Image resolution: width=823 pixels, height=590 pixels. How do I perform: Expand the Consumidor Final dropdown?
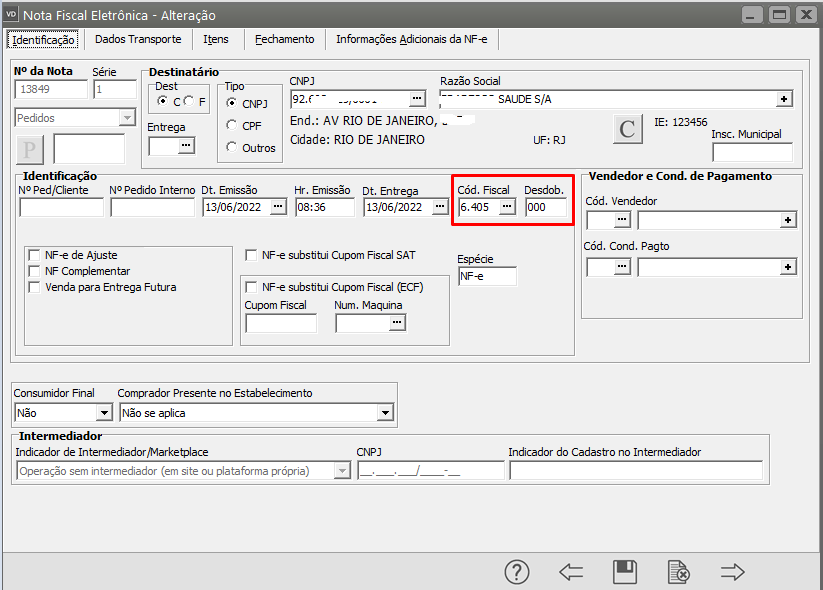[x=103, y=412]
